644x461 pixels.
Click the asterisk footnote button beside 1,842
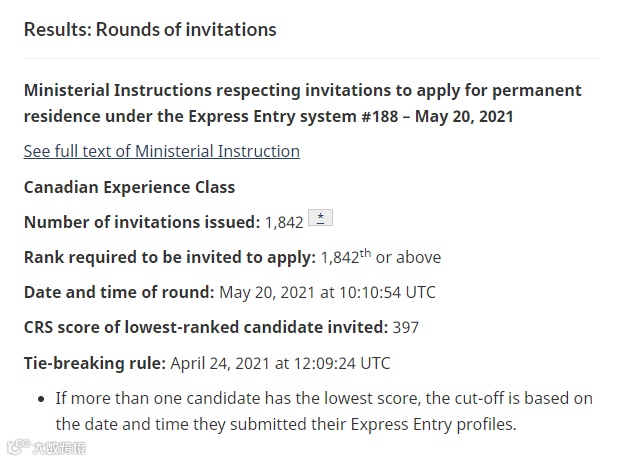click(x=321, y=219)
